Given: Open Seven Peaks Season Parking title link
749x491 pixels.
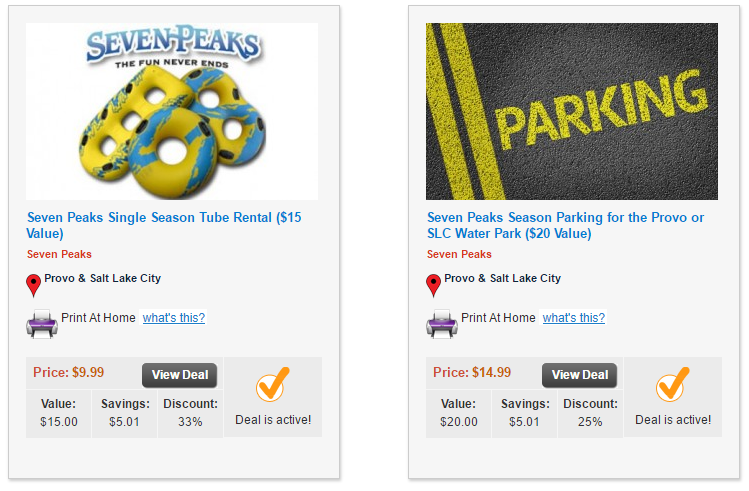Looking at the screenshot, I should coord(565,225).
